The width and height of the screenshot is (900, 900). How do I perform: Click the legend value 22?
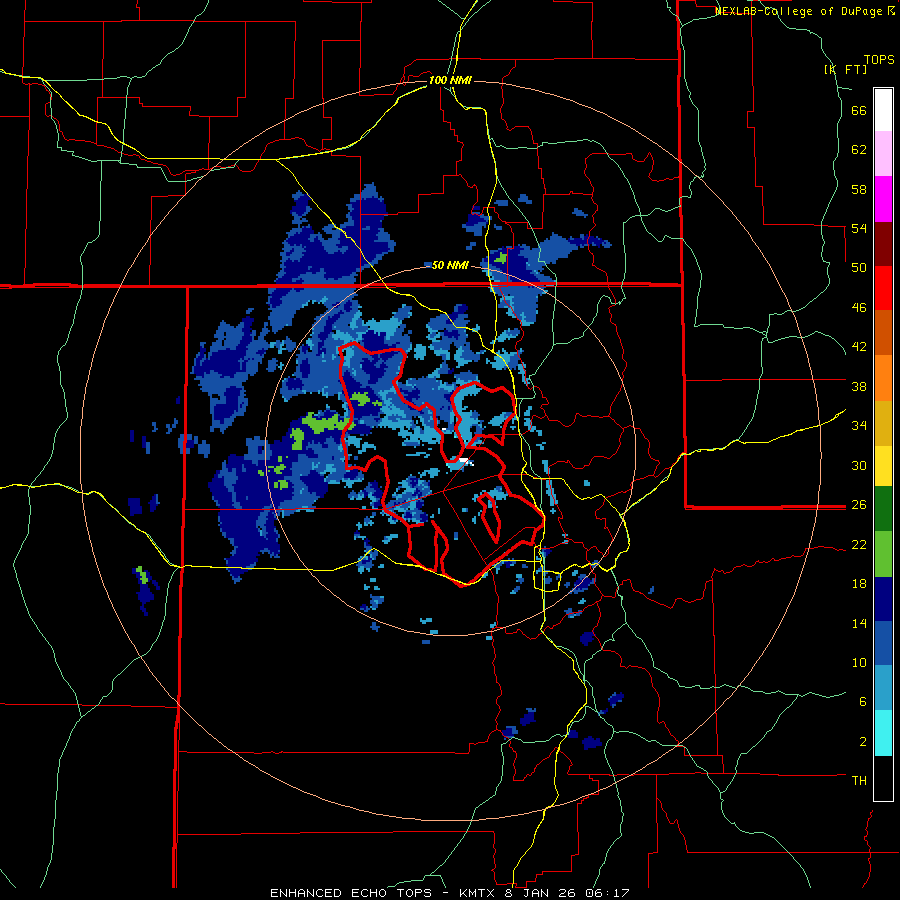pyautogui.click(x=859, y=544)
